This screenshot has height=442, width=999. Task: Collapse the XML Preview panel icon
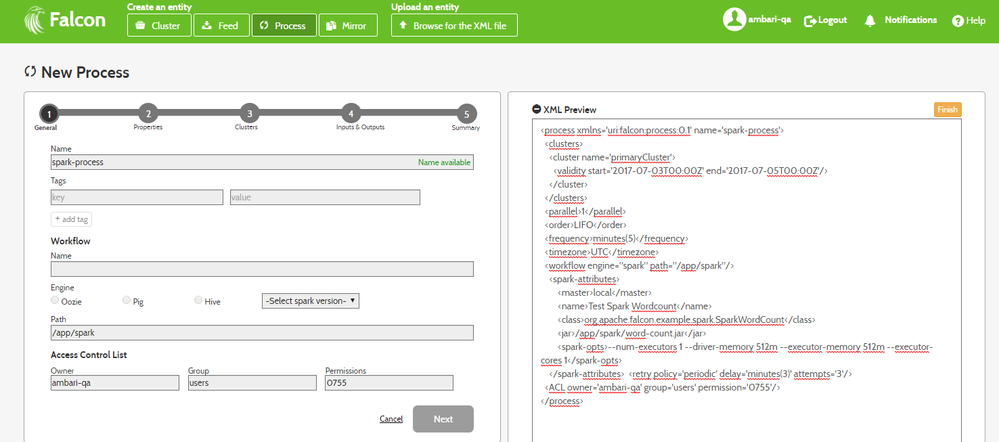[x=536, y=110]
